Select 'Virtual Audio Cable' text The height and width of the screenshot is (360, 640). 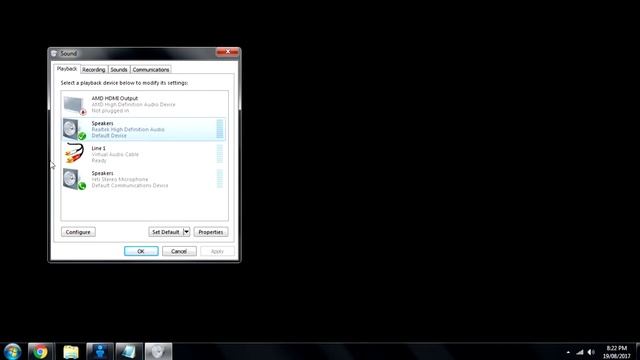[115, 154]
